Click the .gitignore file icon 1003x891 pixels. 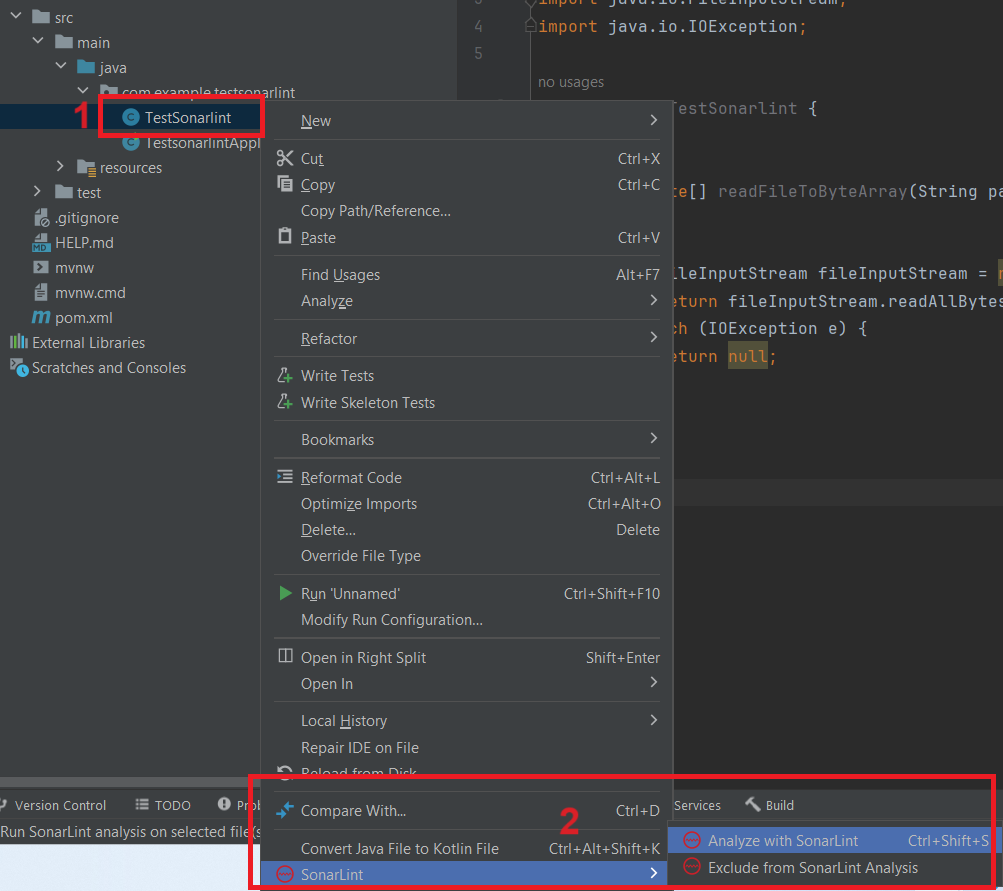[x=41, y=217]
